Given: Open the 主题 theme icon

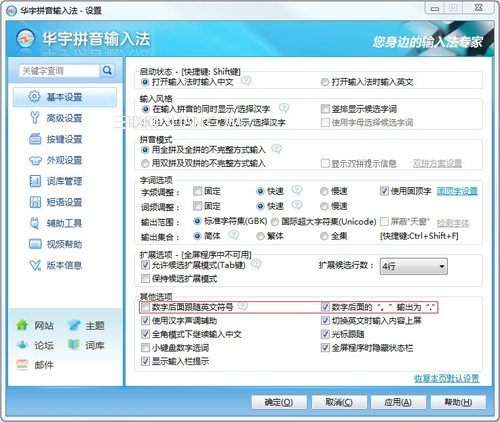Looking at the screenshot, I should coord(74,325).
